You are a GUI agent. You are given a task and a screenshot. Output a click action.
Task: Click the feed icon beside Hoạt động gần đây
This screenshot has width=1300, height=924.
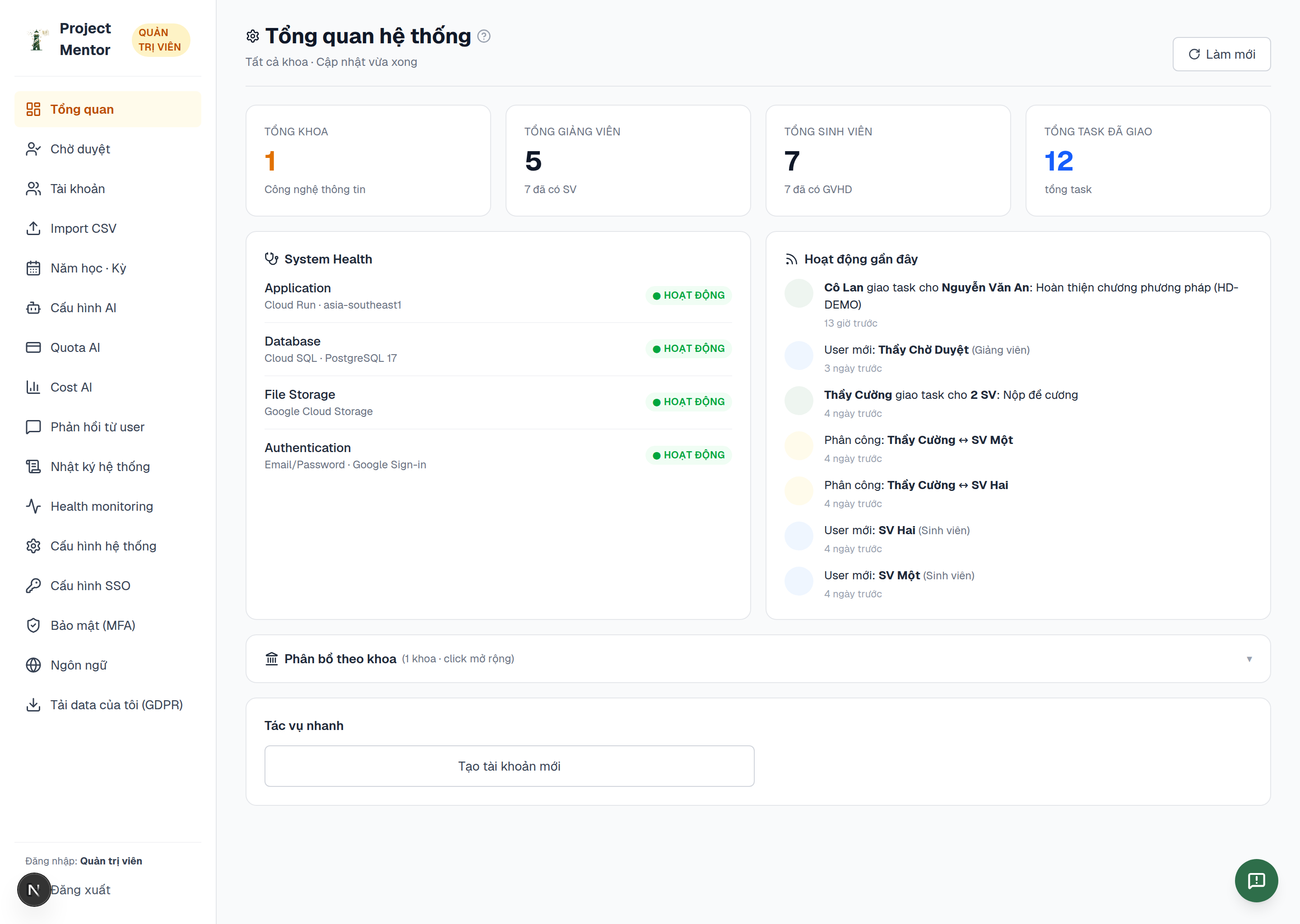791,259
